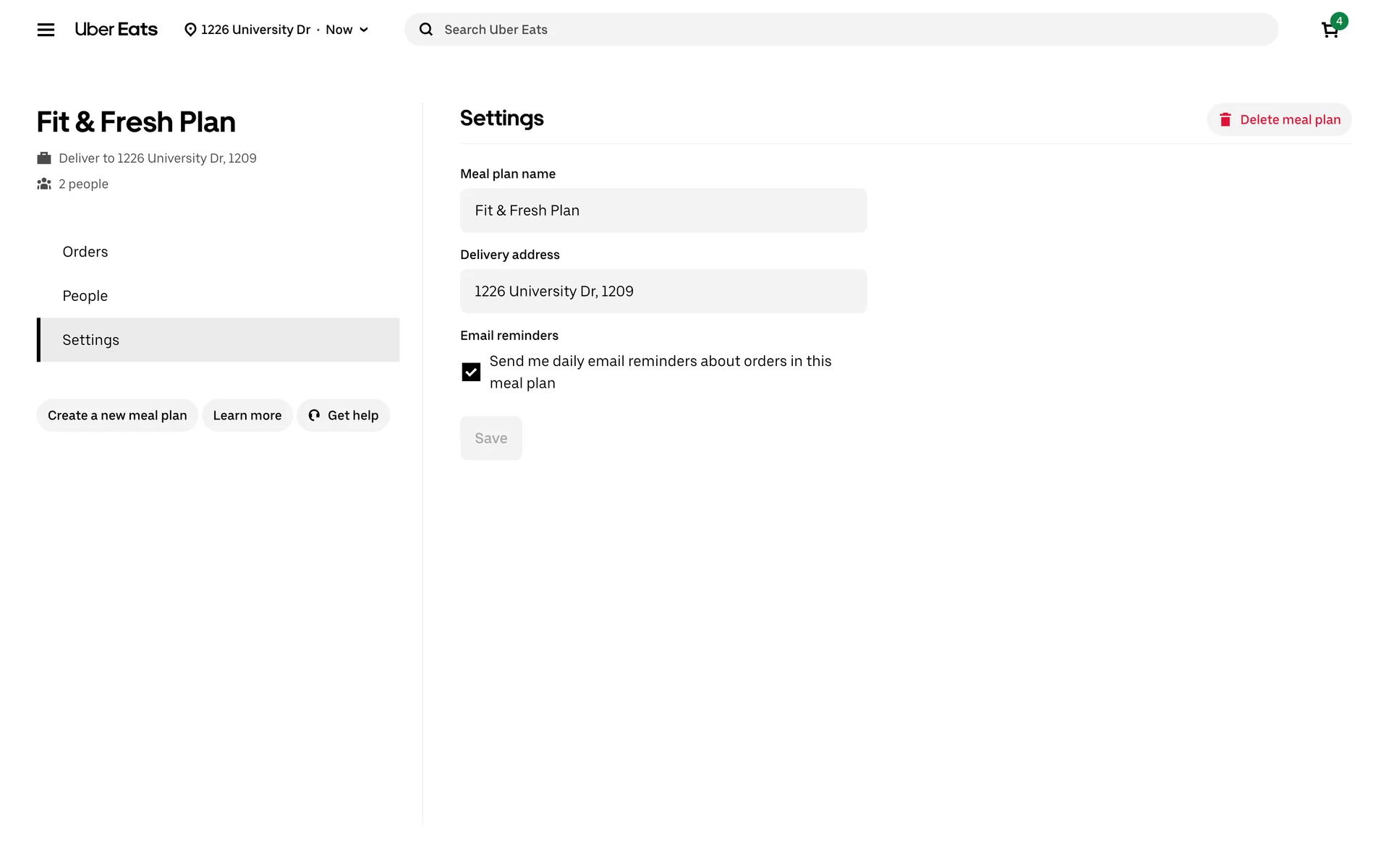Click the red trash can icon

[x=1225, y=120]
